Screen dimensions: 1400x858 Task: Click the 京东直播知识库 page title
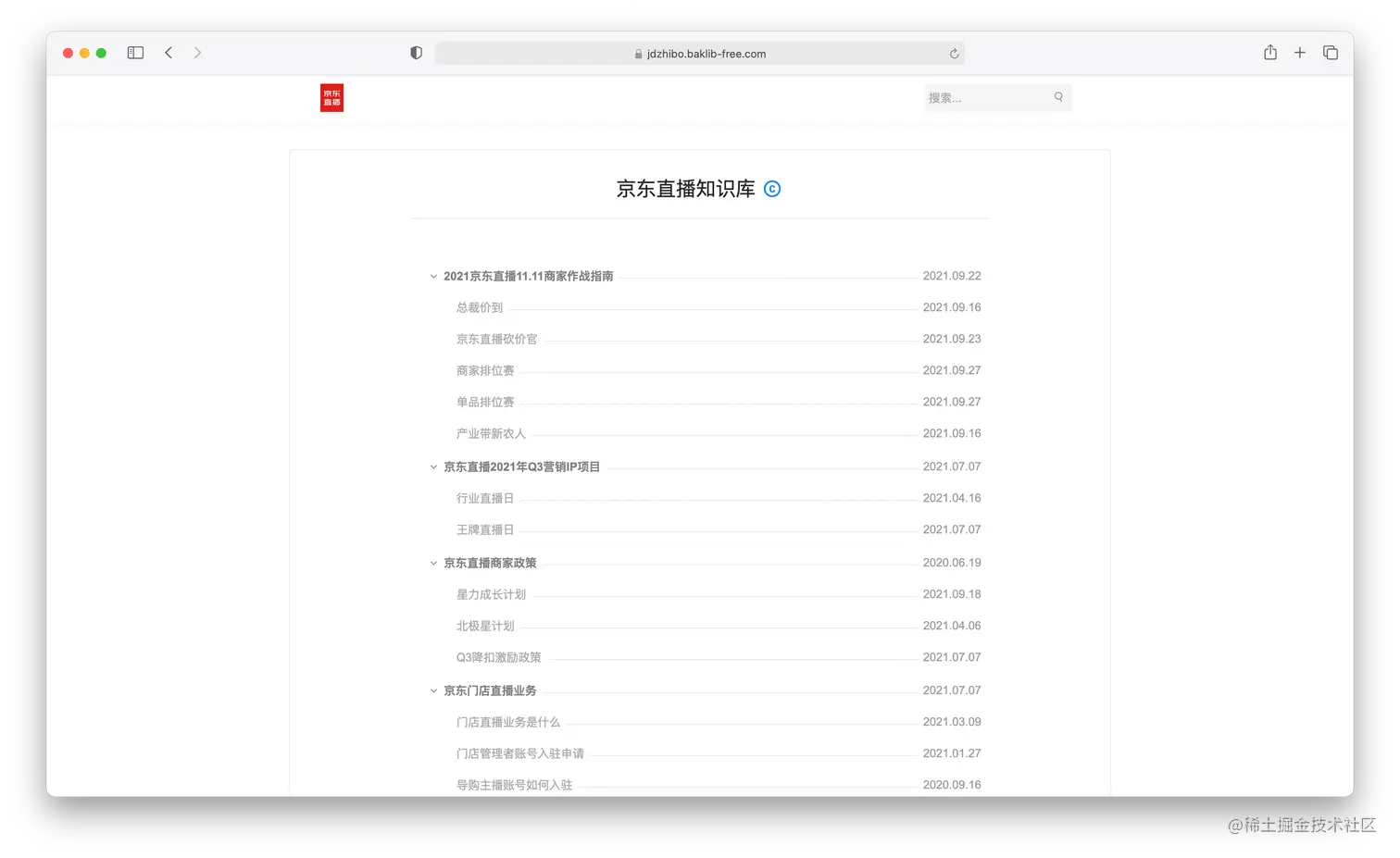click(686, 189)
